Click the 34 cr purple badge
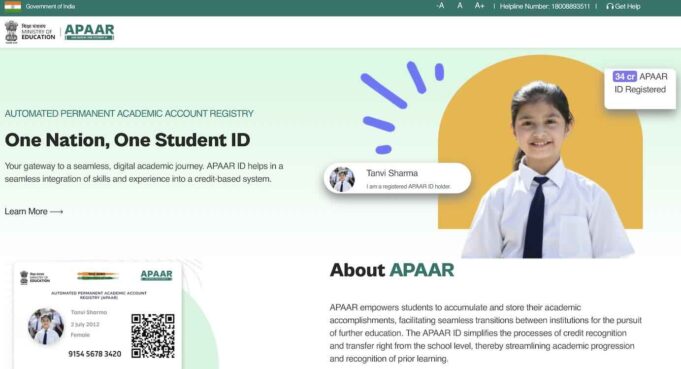Viewport: 681px width, 369px height. [625, 76]
